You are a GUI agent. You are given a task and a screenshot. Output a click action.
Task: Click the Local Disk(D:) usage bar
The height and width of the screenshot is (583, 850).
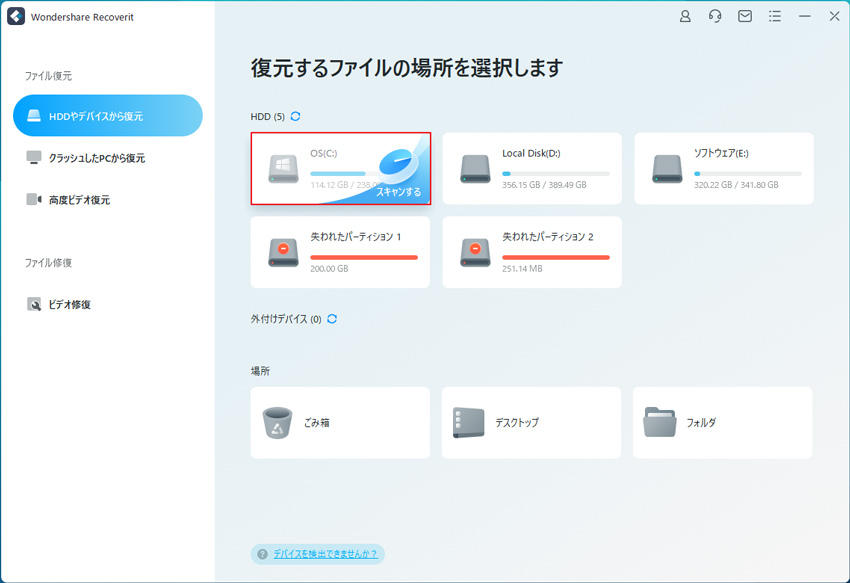pos(556,174)
